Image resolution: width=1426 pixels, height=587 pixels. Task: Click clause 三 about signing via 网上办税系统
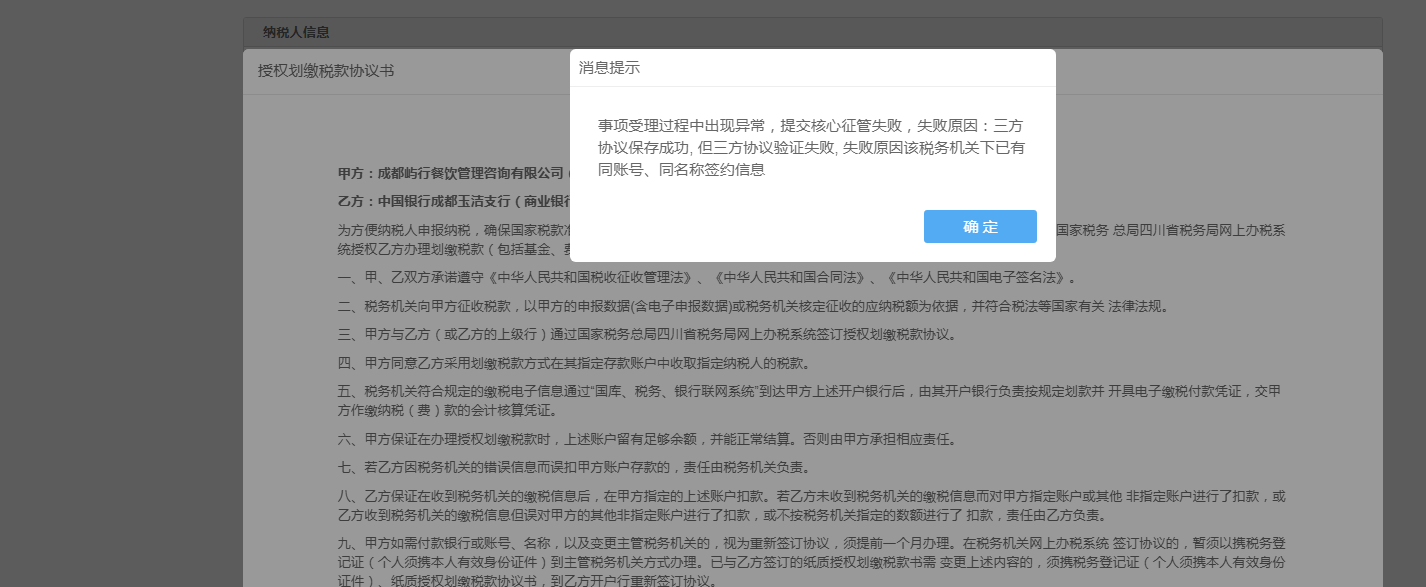tap(646, 334)
